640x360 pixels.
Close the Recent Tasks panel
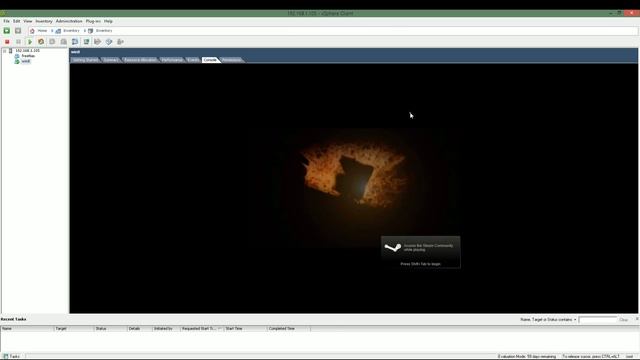pos(637,318)
